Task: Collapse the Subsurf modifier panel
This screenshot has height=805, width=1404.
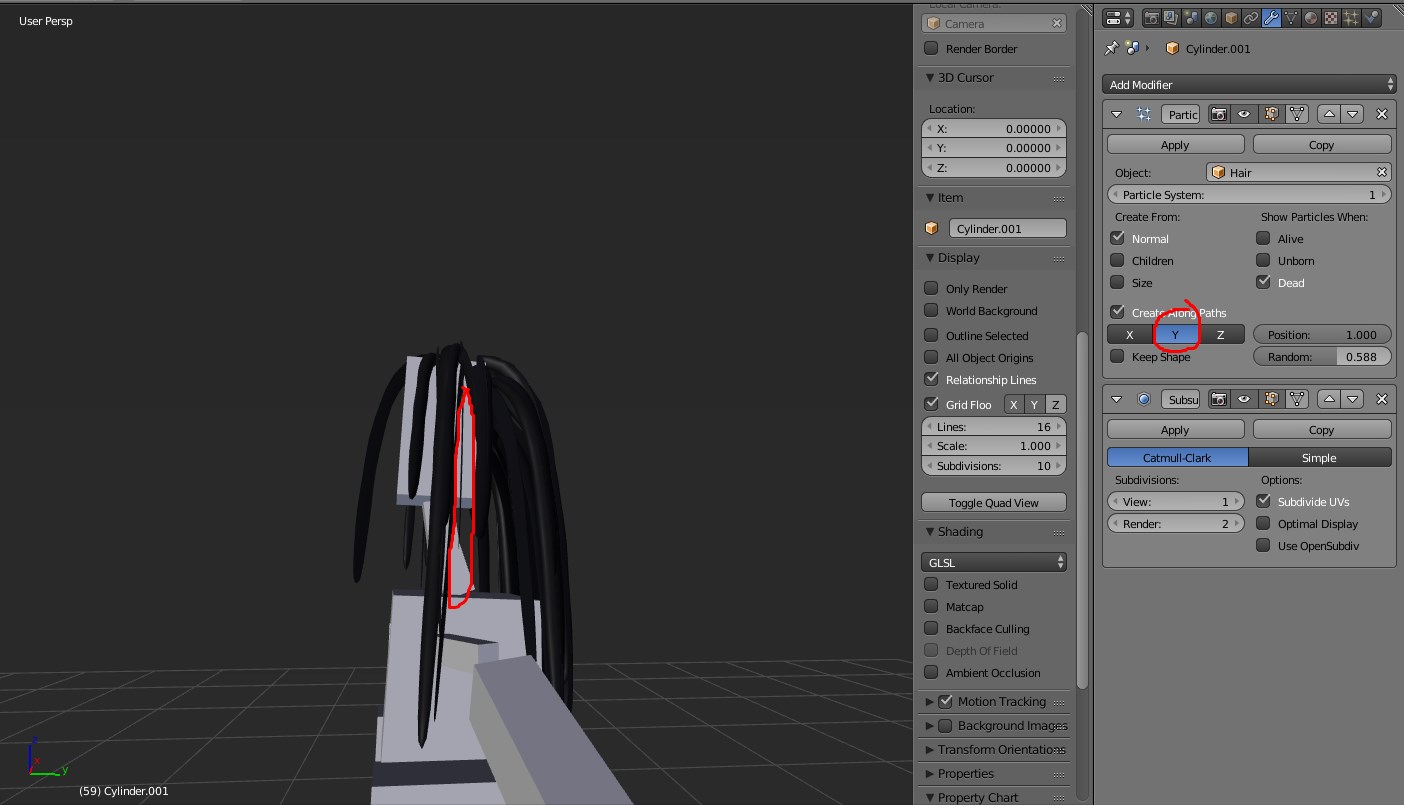Action: pos(1117,398)
